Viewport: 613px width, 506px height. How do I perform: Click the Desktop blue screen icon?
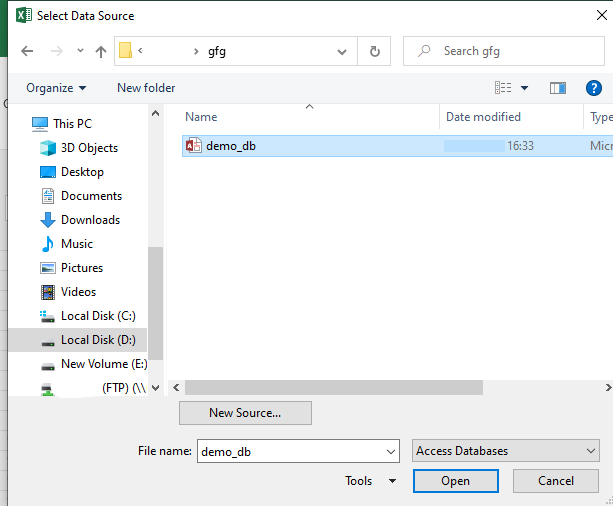tap(48, 172)
